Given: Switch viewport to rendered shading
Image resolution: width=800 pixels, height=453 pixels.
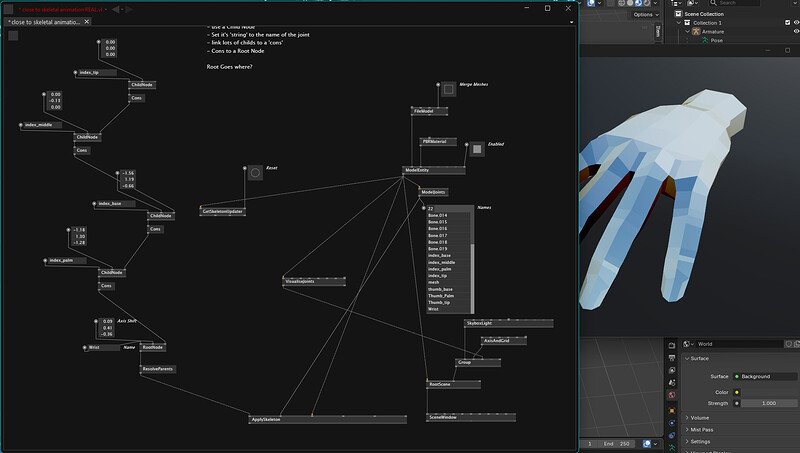Looking at the screenshot, I should tap(647, 3).
